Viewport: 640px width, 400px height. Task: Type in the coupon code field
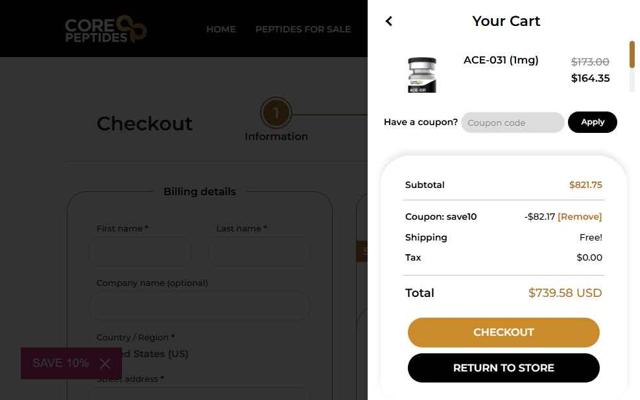tap(512, 122)
